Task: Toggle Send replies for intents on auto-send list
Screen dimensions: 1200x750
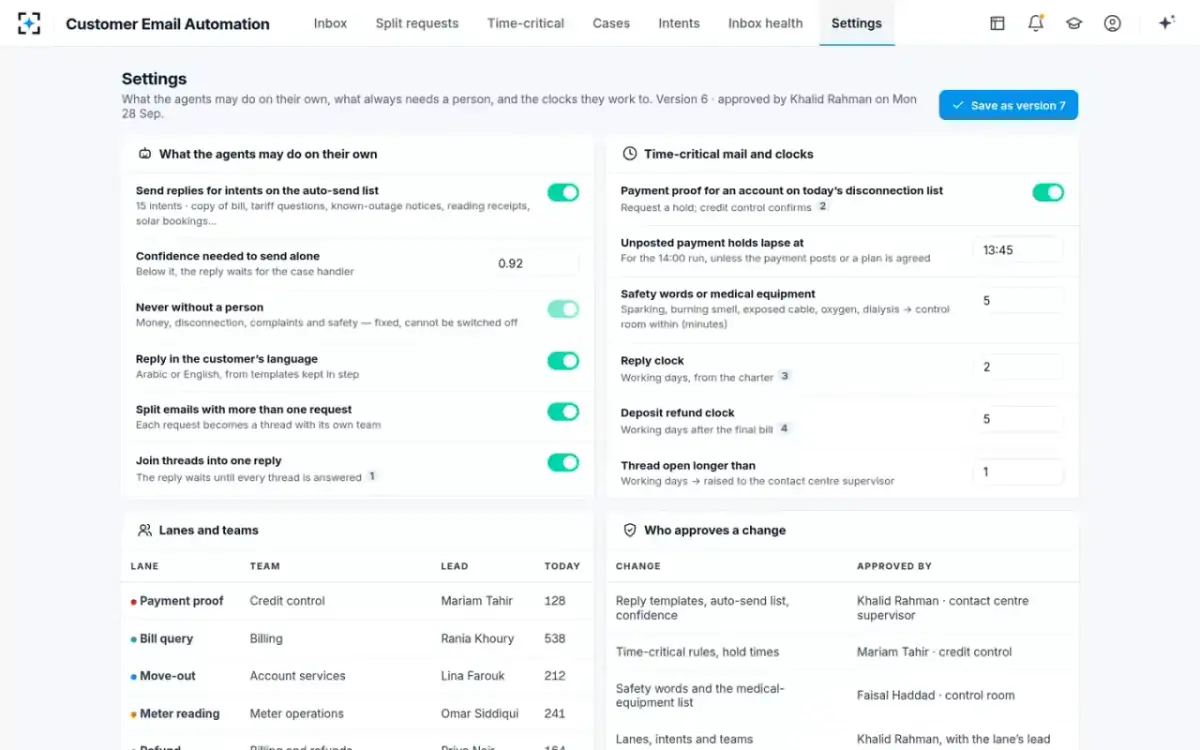Action: pyautogui.click(x=563, y=192)
